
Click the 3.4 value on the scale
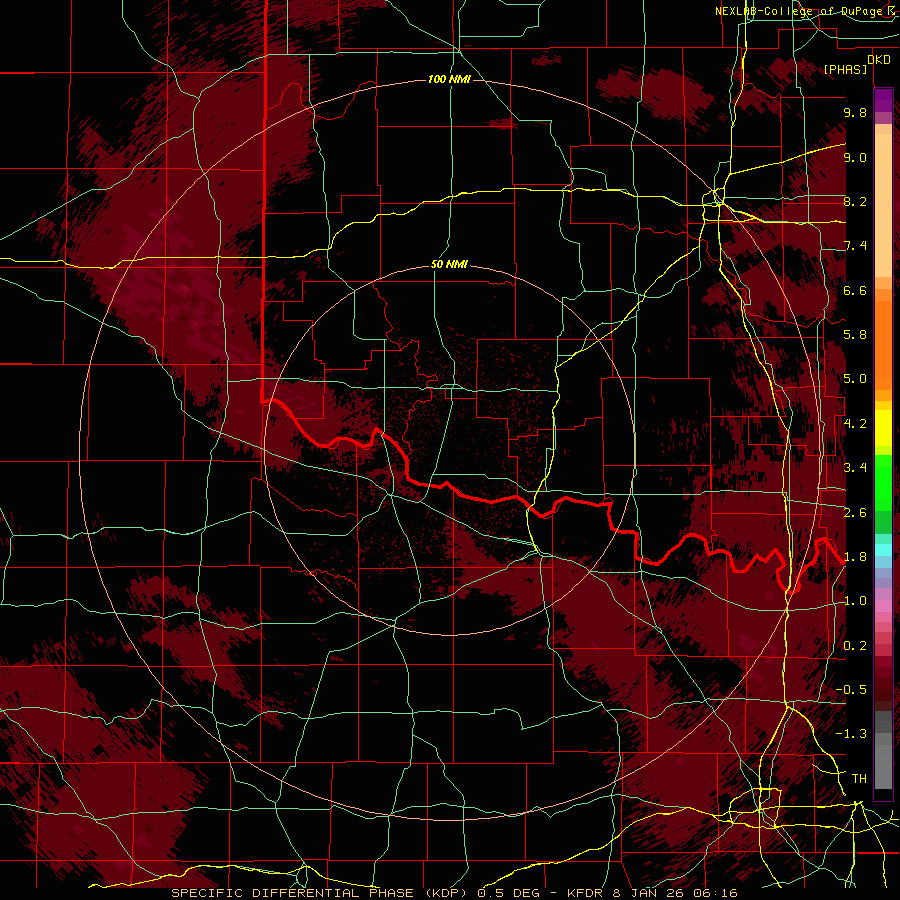(x=855, y=468)
